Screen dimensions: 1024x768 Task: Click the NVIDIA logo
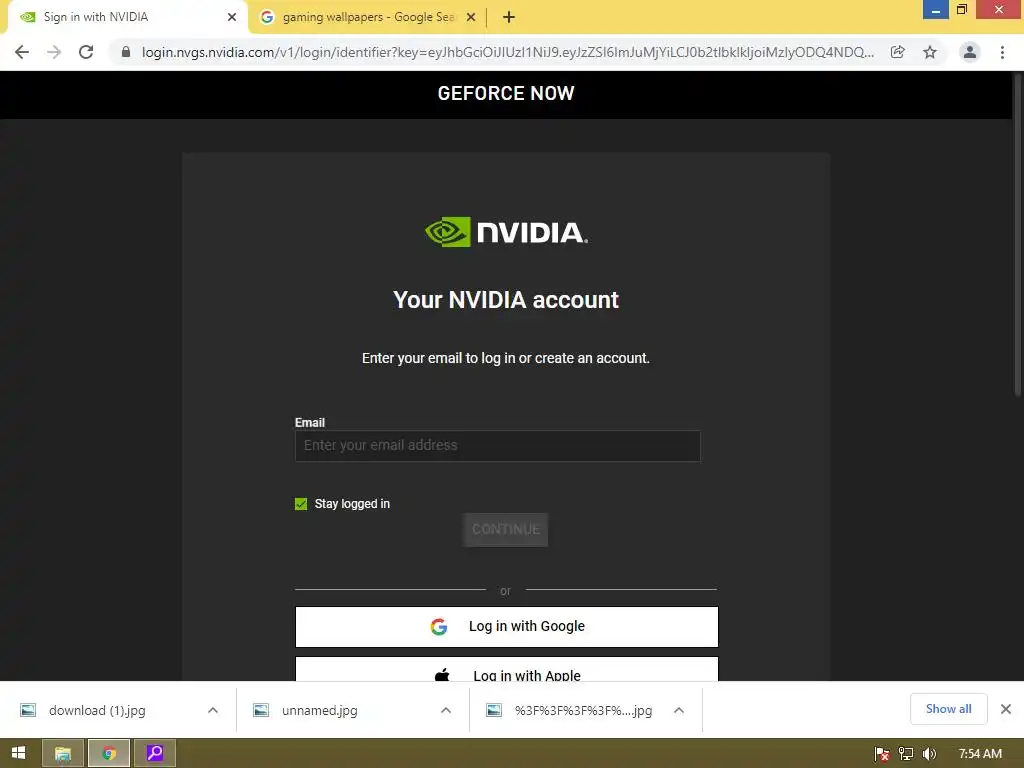pos(506,232)
